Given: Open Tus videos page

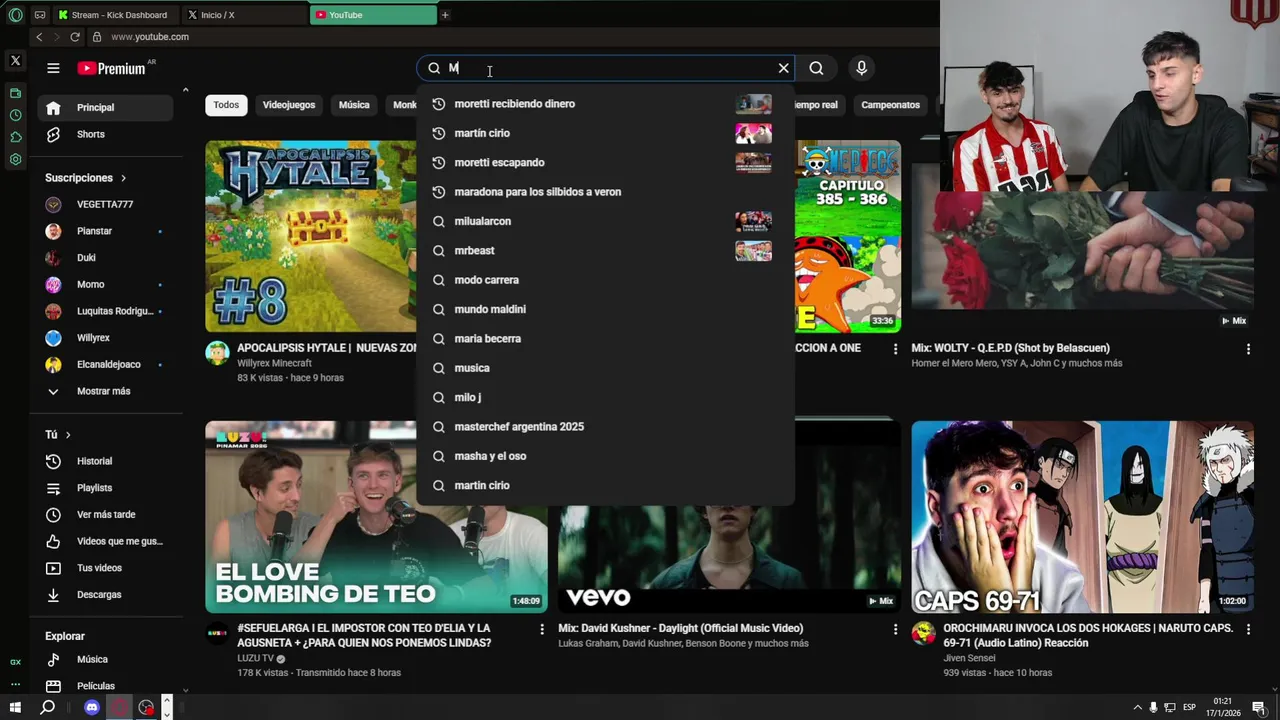Looking at the screenshot, I should [105, 568].
